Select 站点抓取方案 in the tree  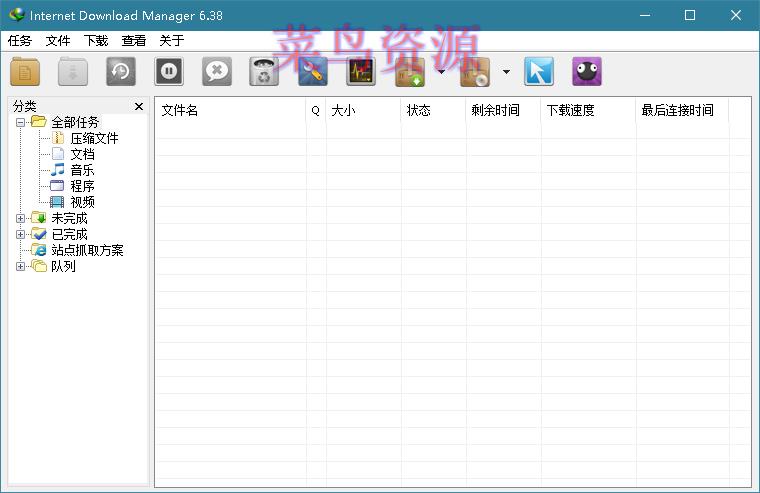pos(87,251)
